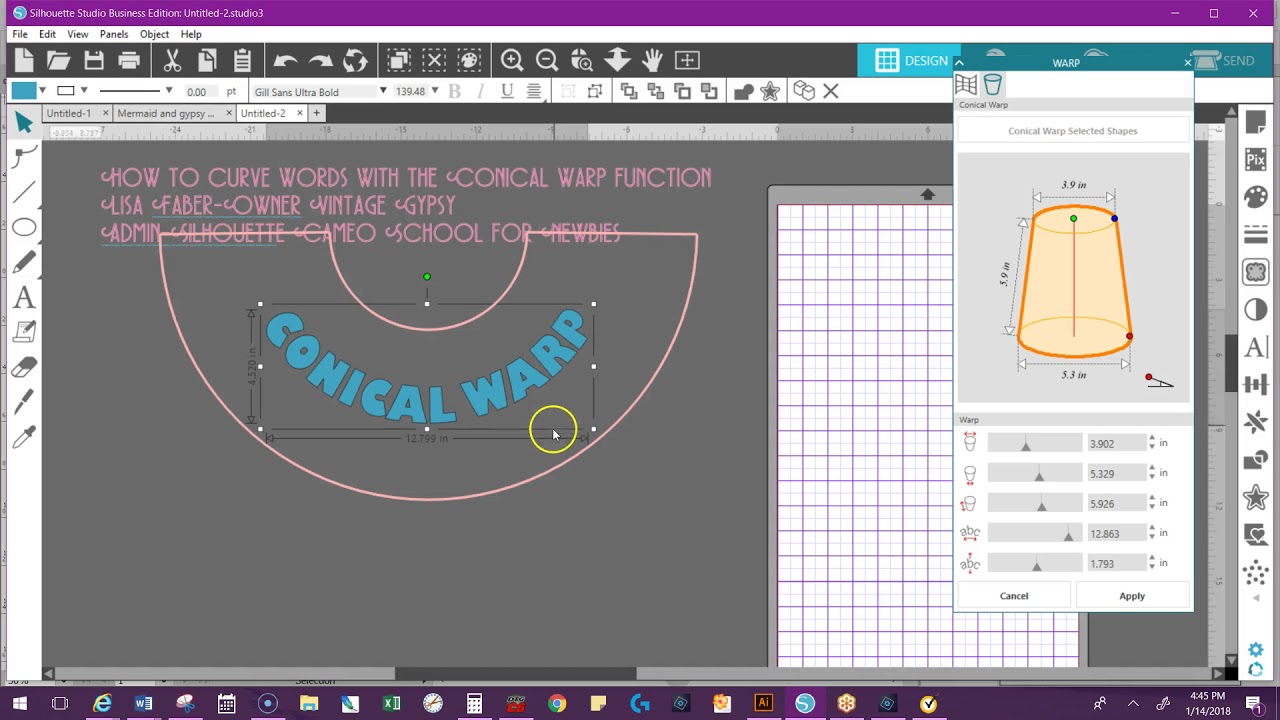Viewport: 1280px width, 720px height.
Task: Expand the line style dropdown
Action: [x=169, y=91]
